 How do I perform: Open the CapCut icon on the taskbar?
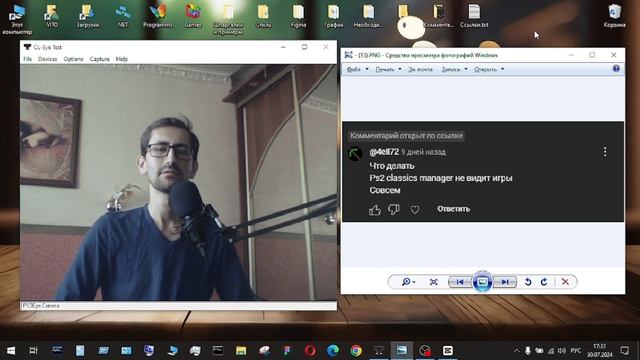pyautogui.click(x=448, y=351)
